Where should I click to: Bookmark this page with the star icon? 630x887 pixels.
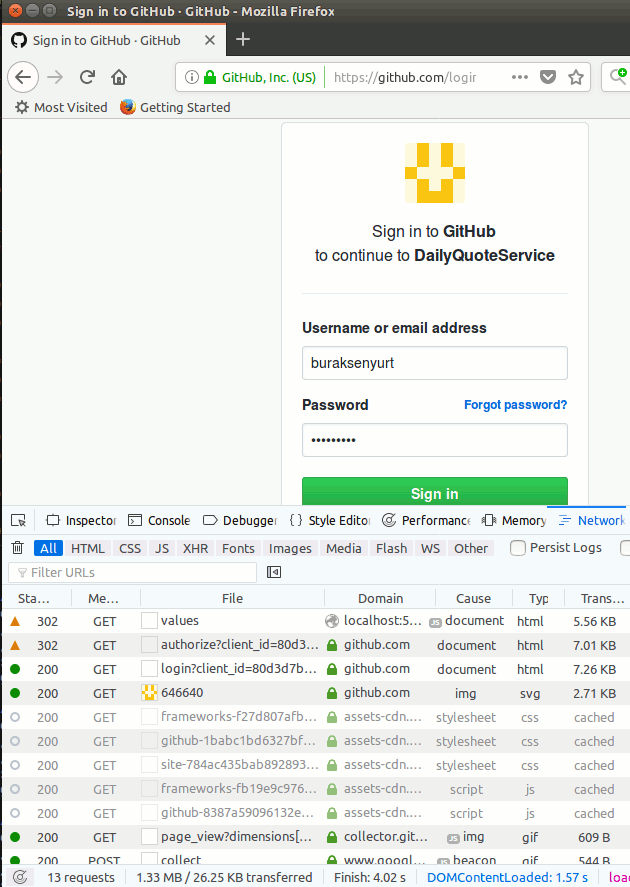[576, 77]
